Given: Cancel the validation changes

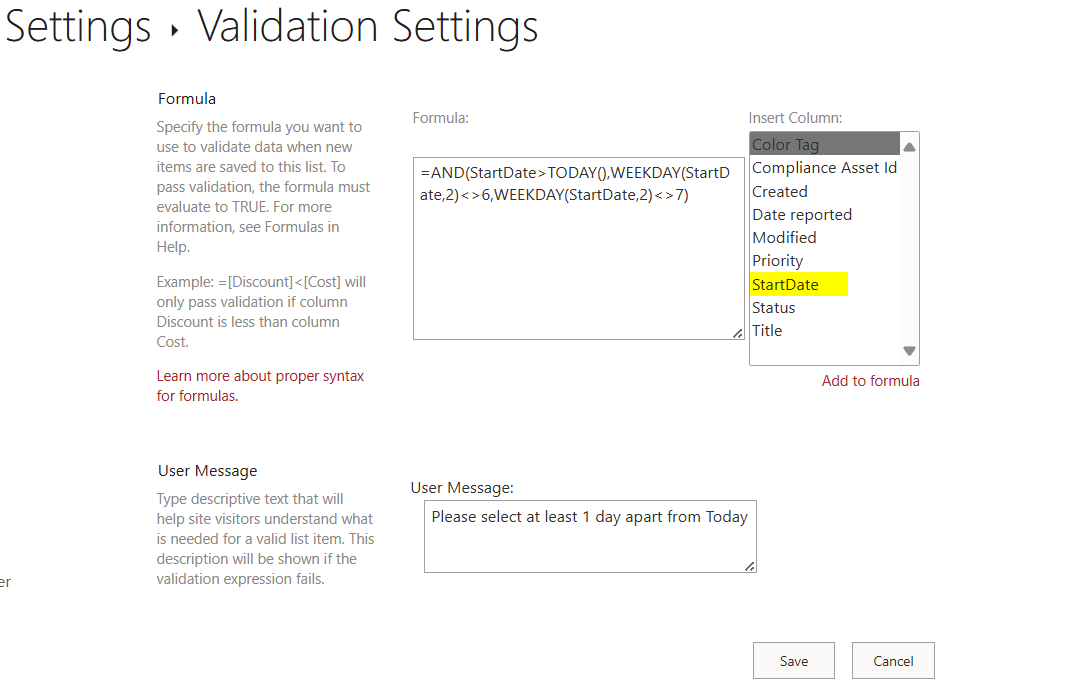Looking at the screenshot, I should [x=892, y=660].
